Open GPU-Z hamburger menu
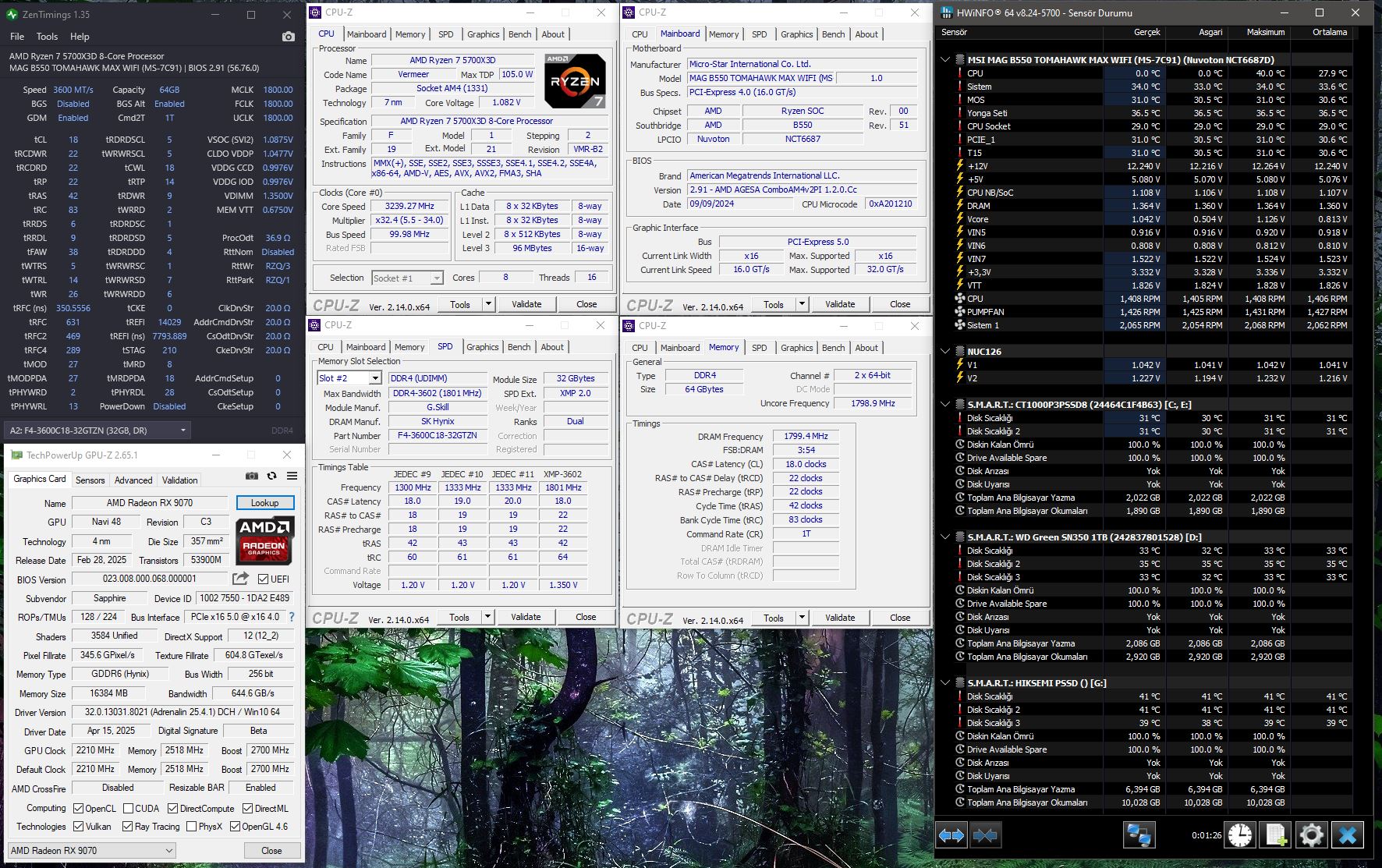The height and width of the screenshot is (868, 1382). point(292,476)
